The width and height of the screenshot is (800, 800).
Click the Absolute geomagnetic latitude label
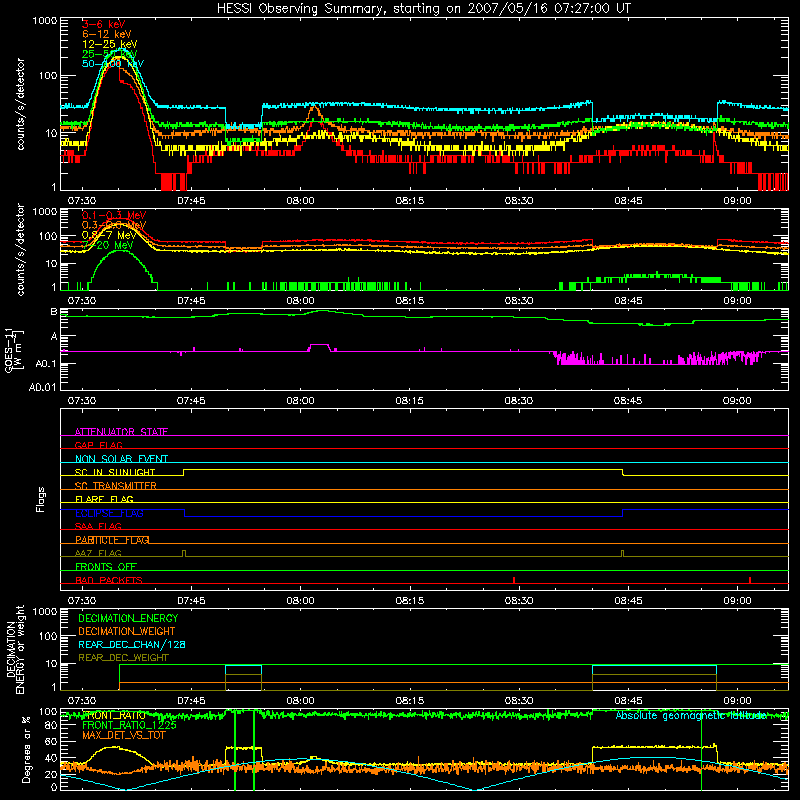(x=691, y=716)
